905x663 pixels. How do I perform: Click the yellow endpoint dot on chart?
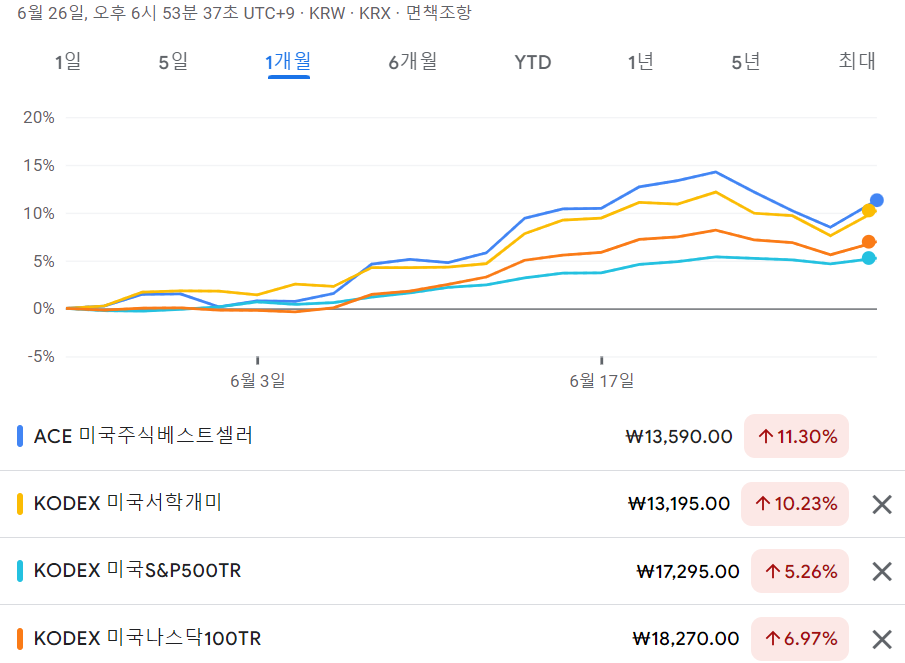point(869,211)
